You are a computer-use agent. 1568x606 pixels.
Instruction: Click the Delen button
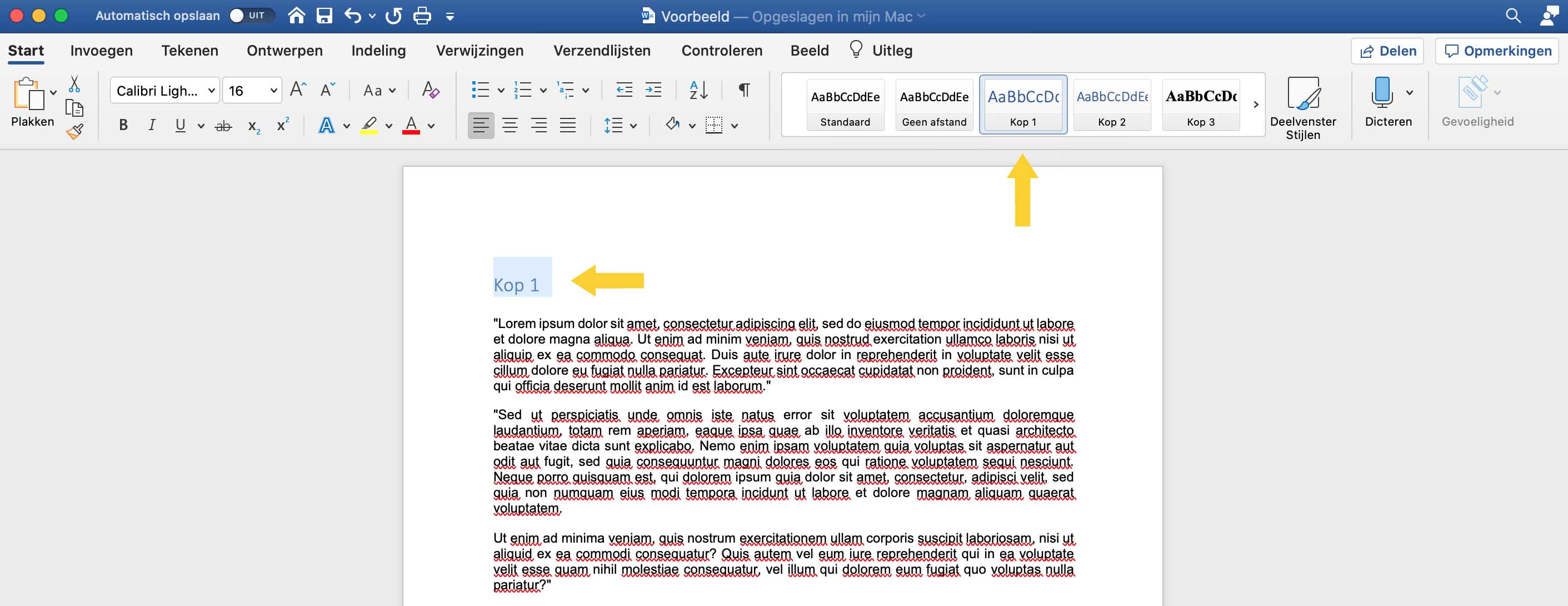[1388, 51]
